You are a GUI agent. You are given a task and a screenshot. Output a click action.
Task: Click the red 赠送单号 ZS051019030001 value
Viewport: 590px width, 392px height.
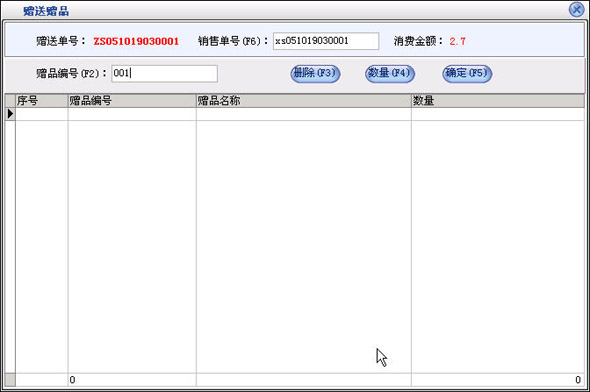pos(136,41)
